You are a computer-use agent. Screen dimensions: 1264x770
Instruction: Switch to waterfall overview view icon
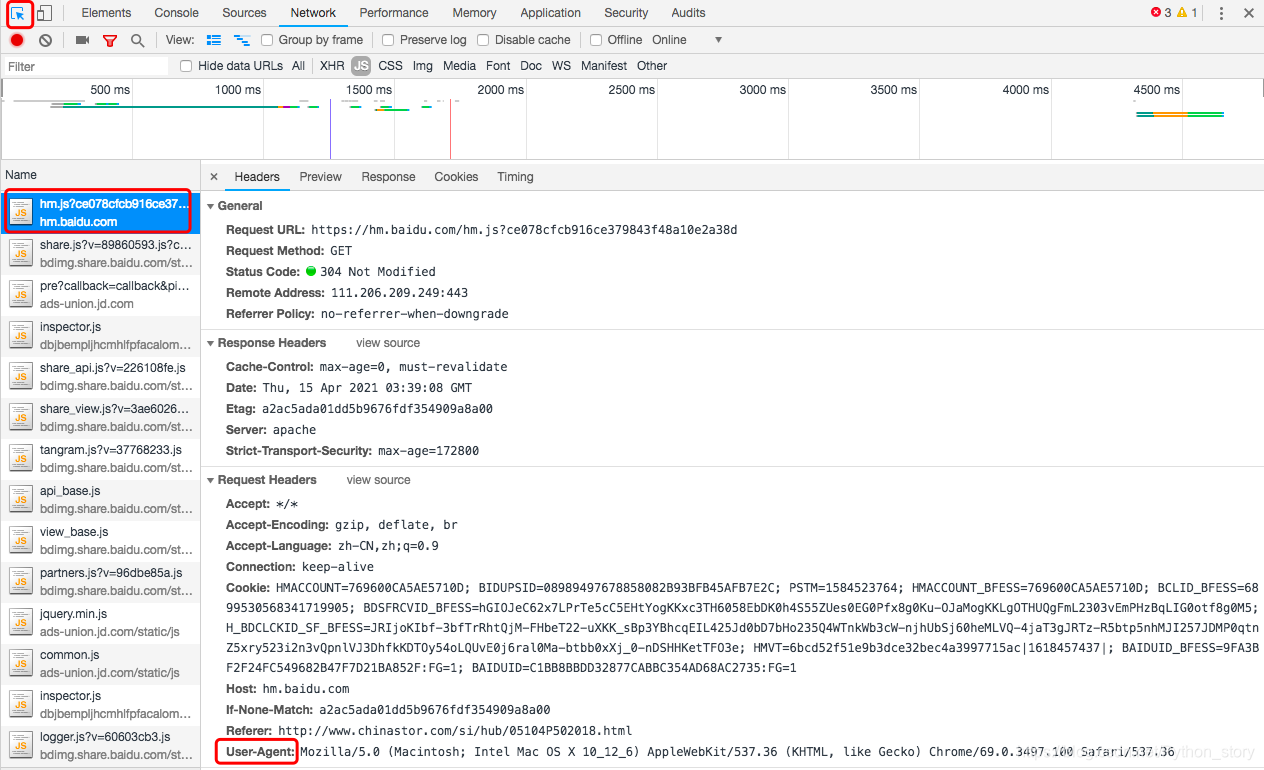[x=241, y=40]
